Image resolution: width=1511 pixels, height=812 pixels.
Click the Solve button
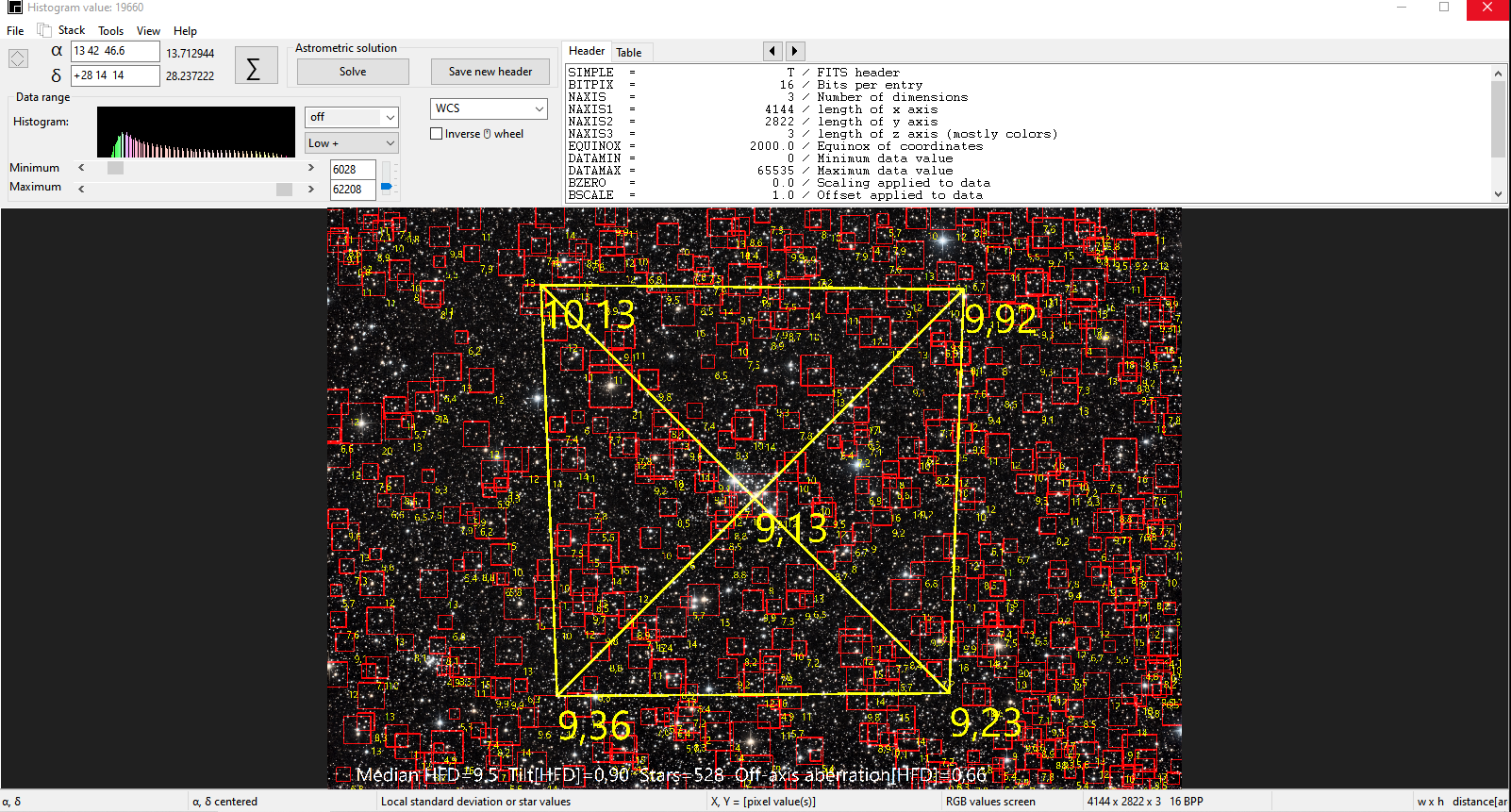click(x=353, y=72)
